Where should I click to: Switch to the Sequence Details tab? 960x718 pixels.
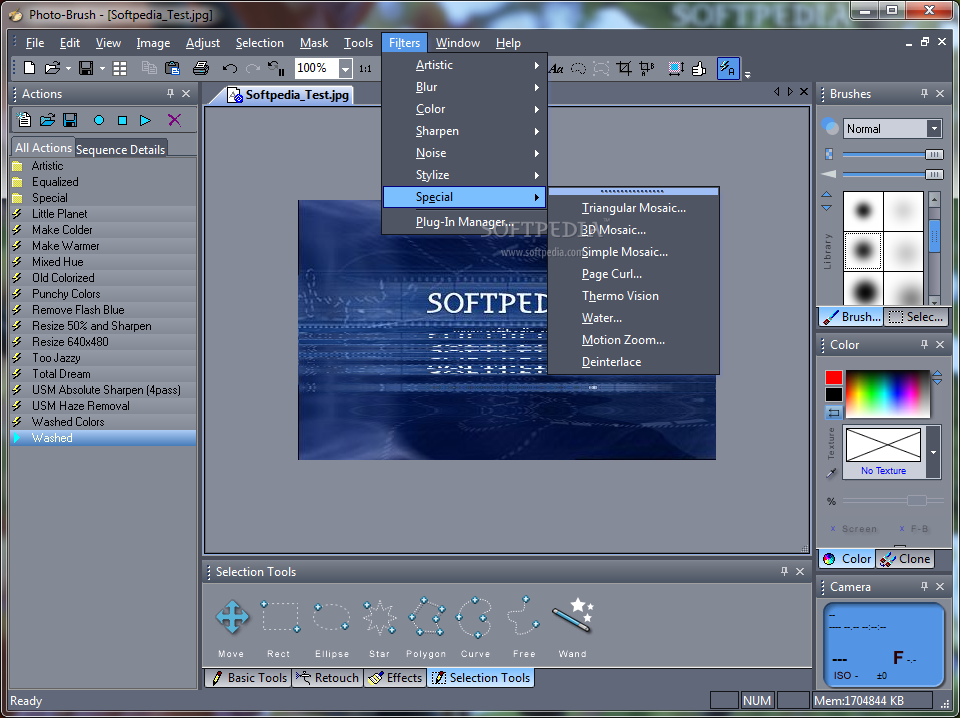point(121,149)
